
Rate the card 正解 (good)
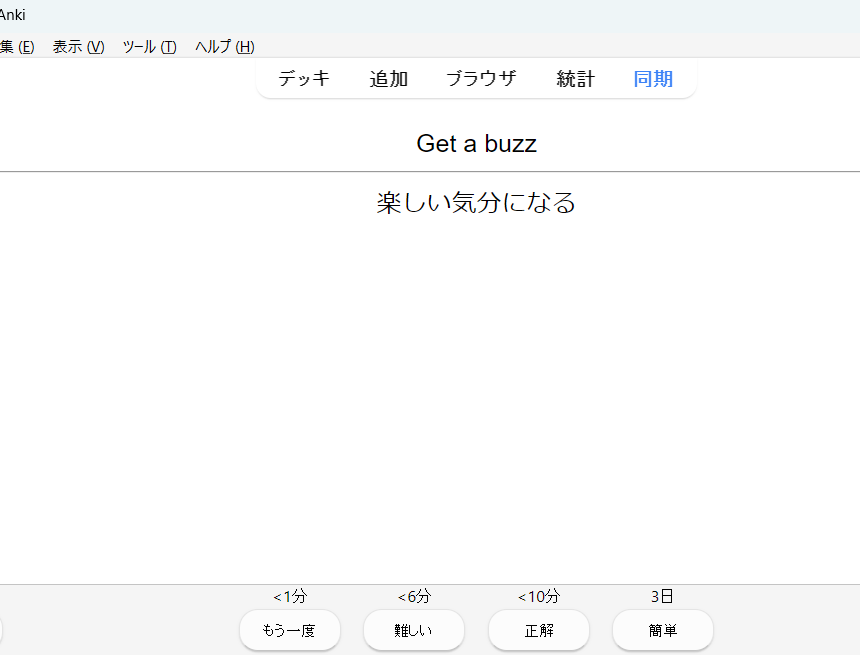coord(539,630)
